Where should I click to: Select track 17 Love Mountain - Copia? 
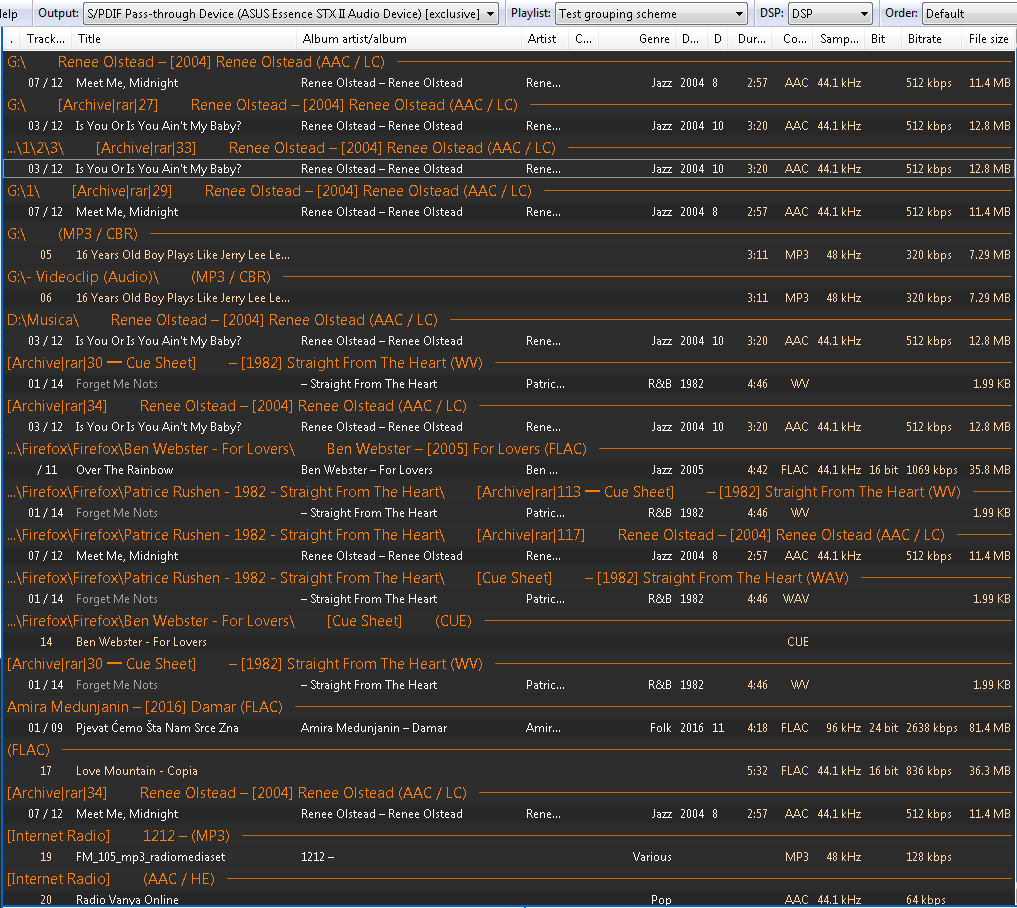click(508, 771)
